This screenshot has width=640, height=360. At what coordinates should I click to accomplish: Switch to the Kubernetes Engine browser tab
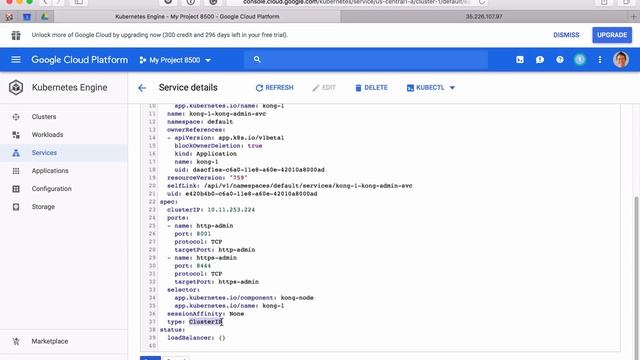(x=197, y=17)
